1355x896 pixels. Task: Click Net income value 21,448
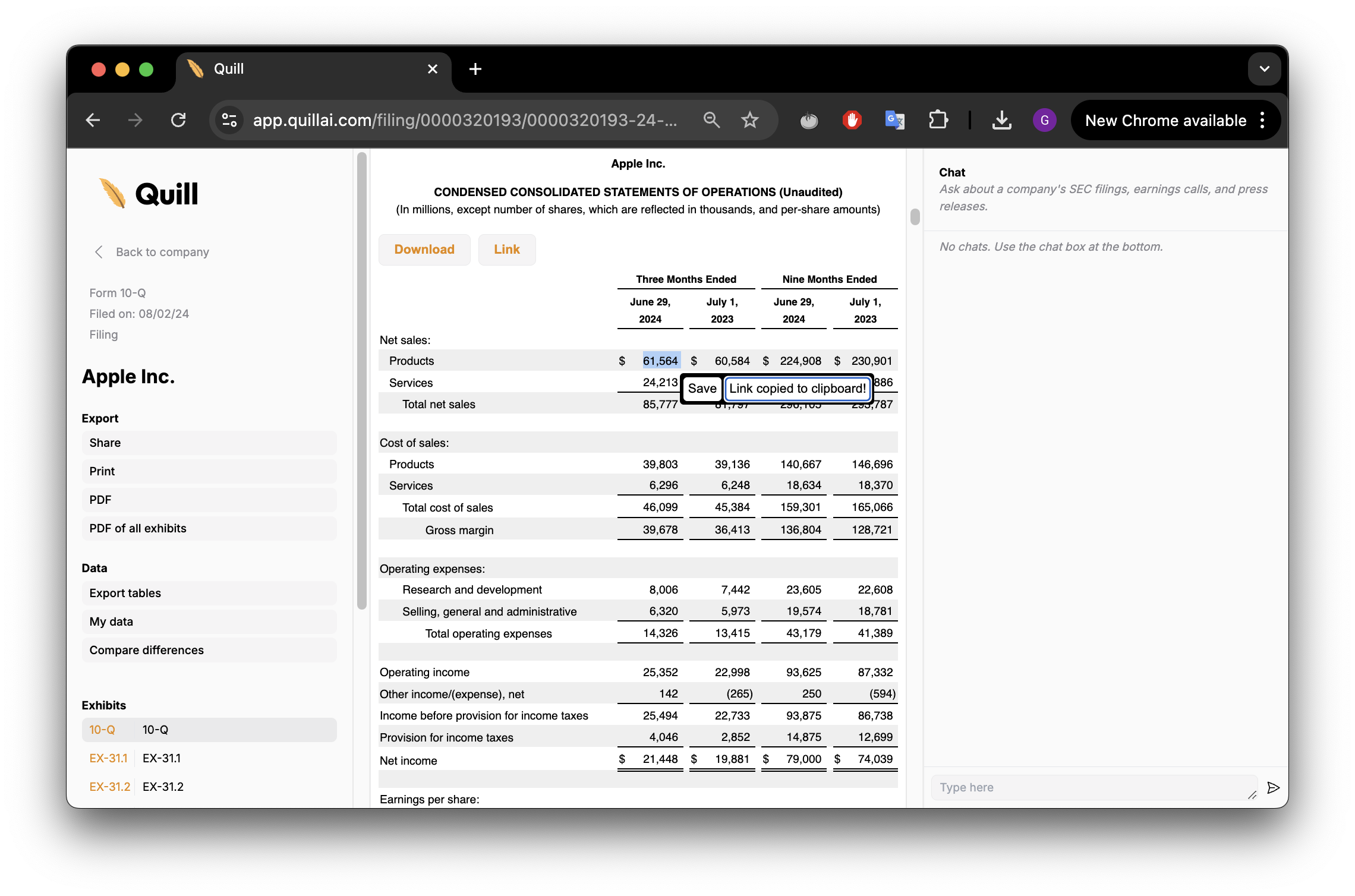pos(660,759)
